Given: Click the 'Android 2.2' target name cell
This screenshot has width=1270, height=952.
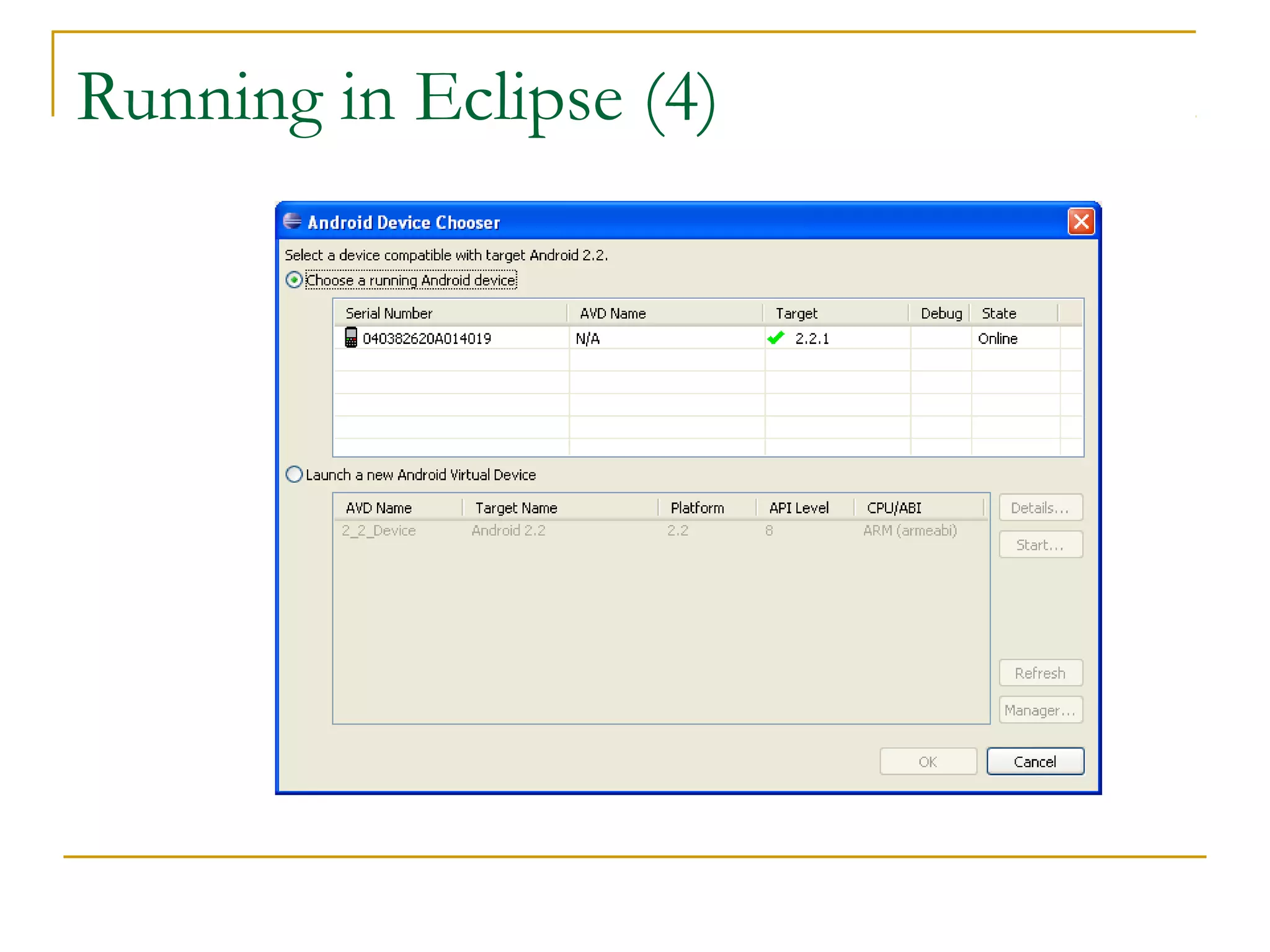Looking at the screenshot, I should tap(508, 531).
